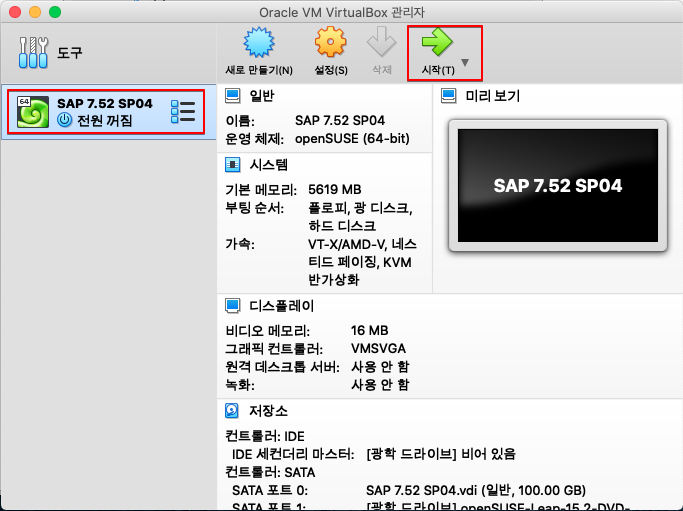683x511 pixels.
Task: Click the 5619 MB base memory value
Action: [x=335, y=190]
